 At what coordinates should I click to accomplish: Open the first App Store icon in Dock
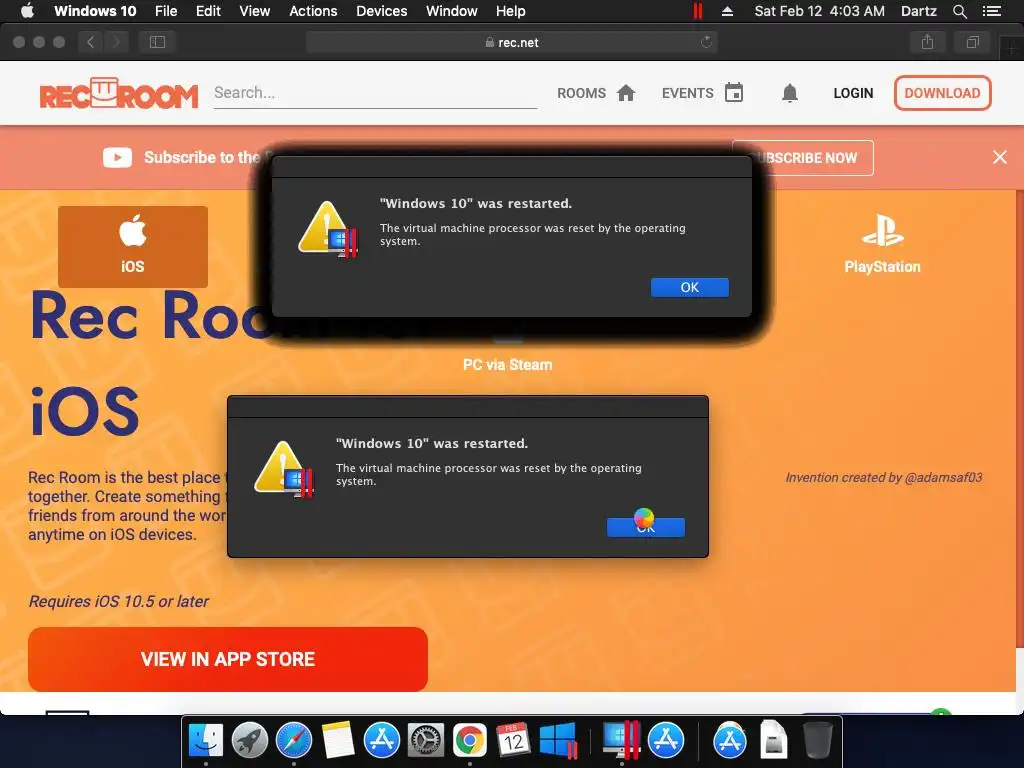click(381, 741)
